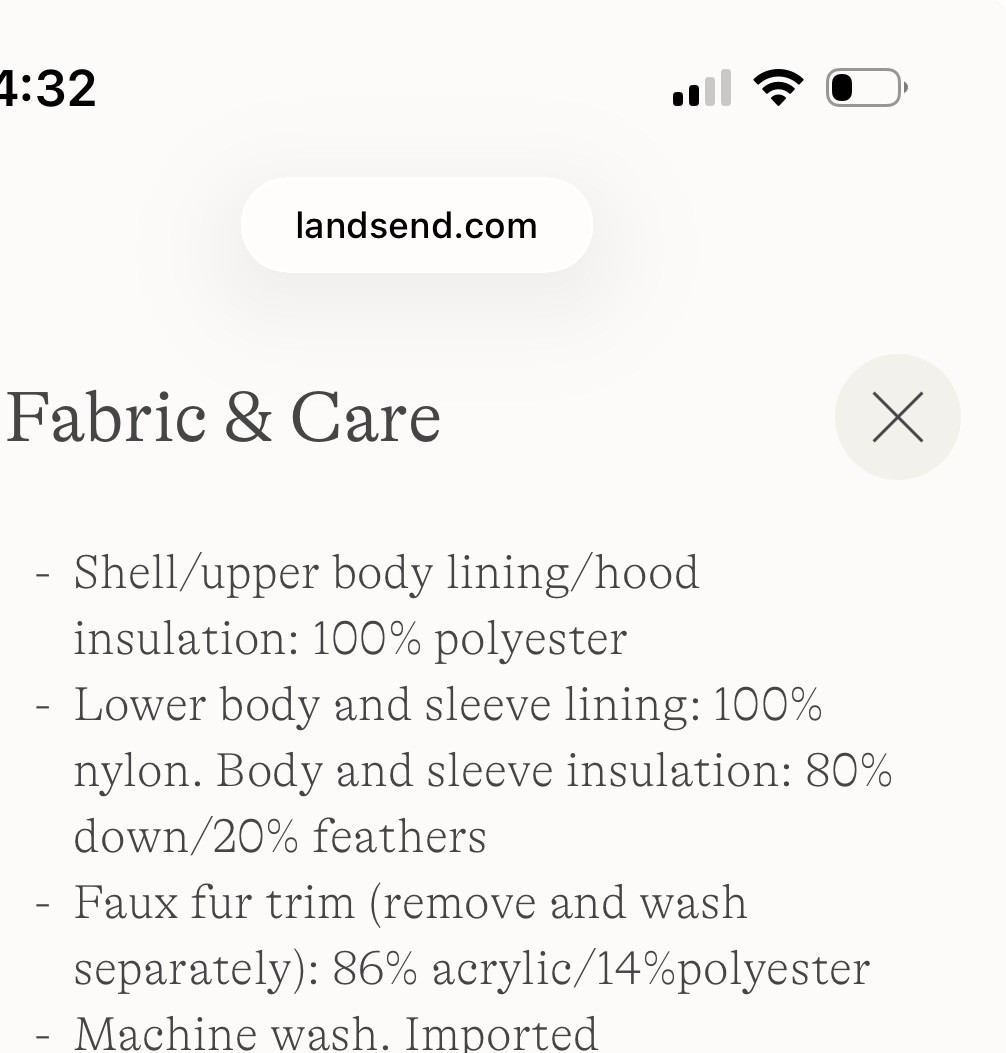Tap the battery level icon

point(865,88)
